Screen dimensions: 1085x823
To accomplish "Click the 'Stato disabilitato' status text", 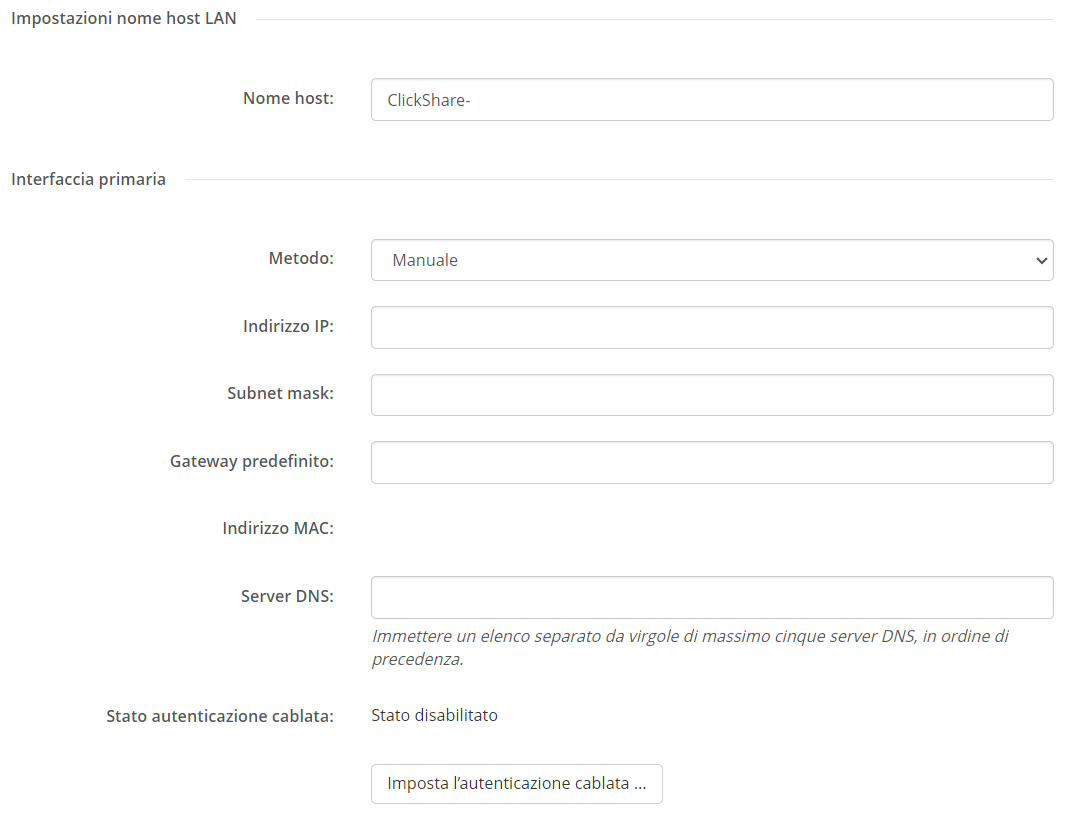I will point(434,715).
